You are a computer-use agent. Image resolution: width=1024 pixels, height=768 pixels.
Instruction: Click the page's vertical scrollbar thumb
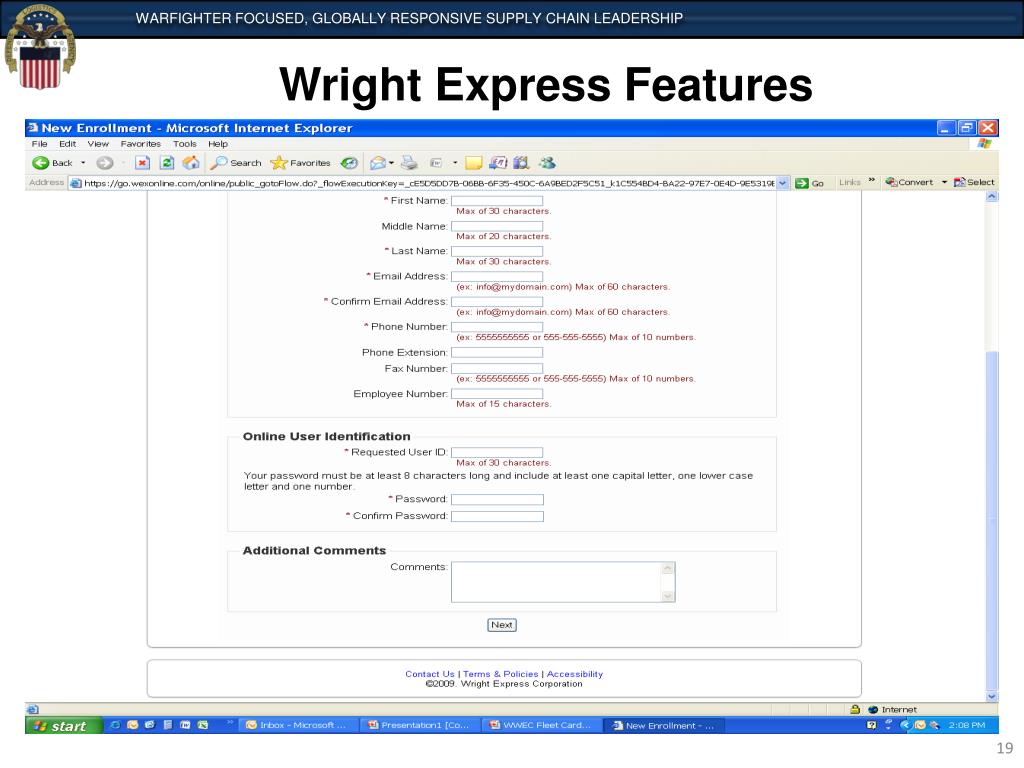click(x=992, y=520)
